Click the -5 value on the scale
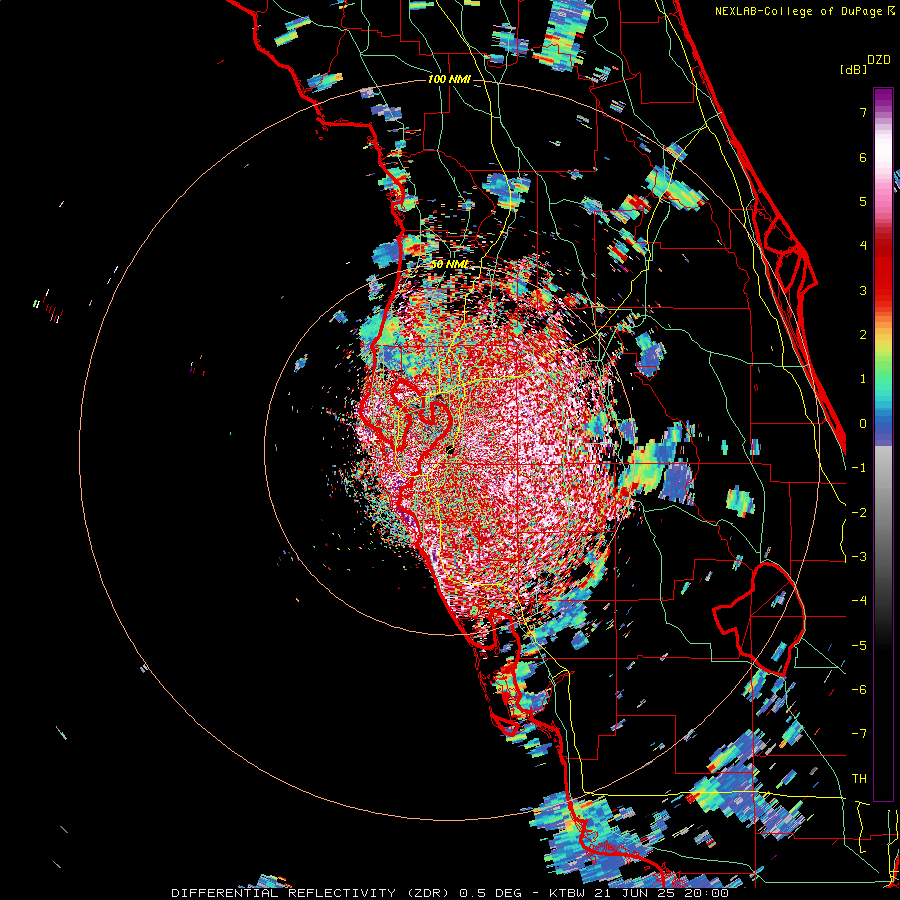Image resolution: width=900 pixels, height=900 pixels. [x=859, y=645]
